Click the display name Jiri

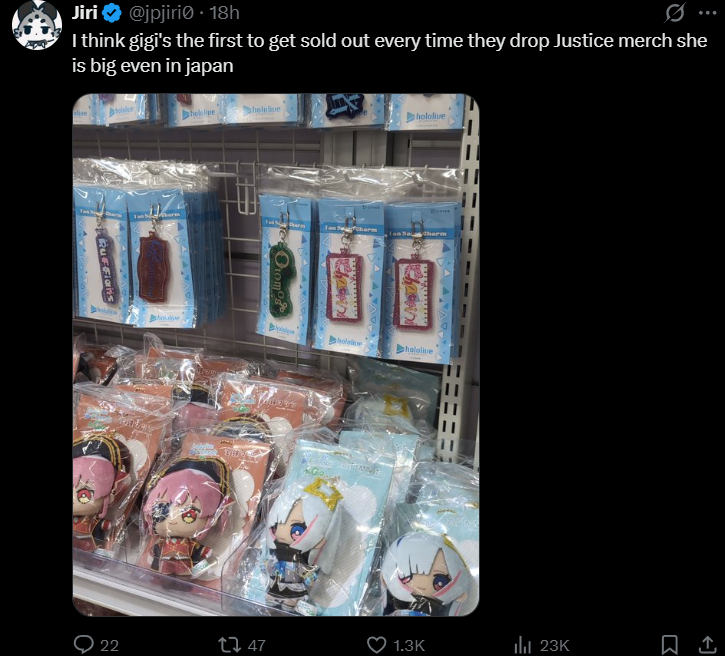click(x=84, y=13)
